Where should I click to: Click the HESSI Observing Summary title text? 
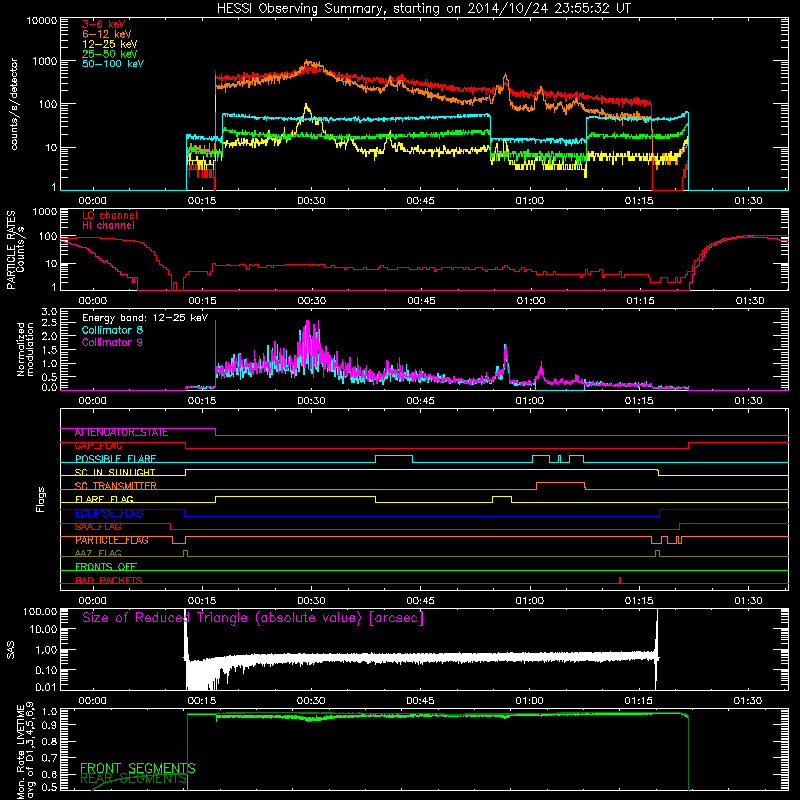pyautogui.click(x=423, y=9)
